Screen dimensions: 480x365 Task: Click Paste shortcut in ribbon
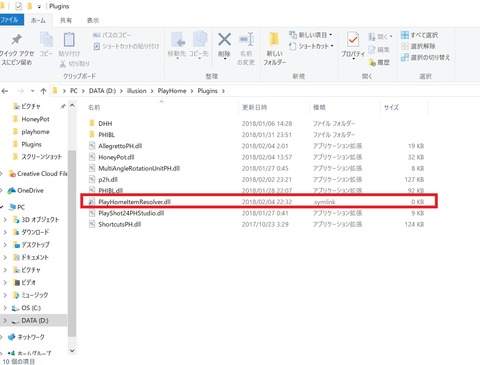[127, 46]
